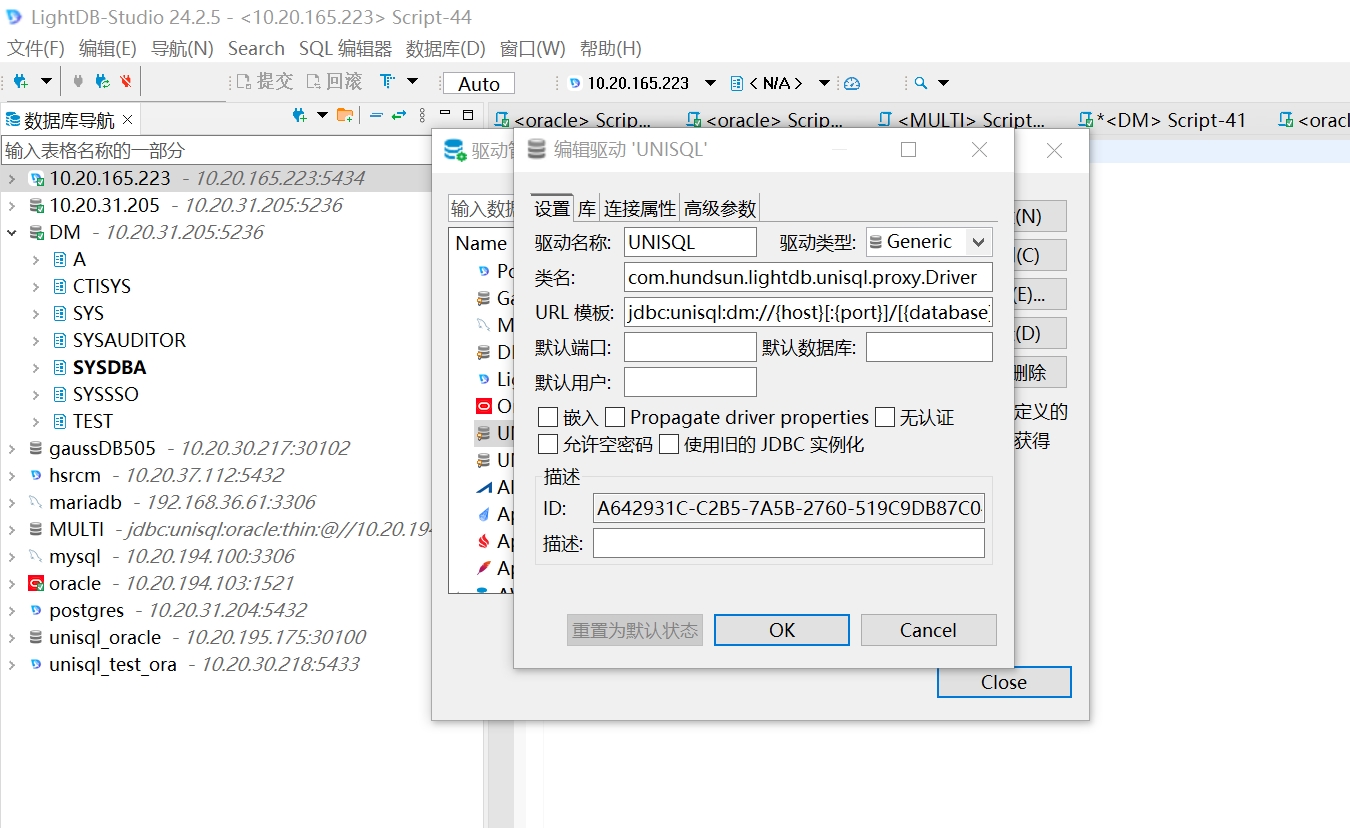
Task: Click the grey connect plug icon
Action: (x=78, y=81)
